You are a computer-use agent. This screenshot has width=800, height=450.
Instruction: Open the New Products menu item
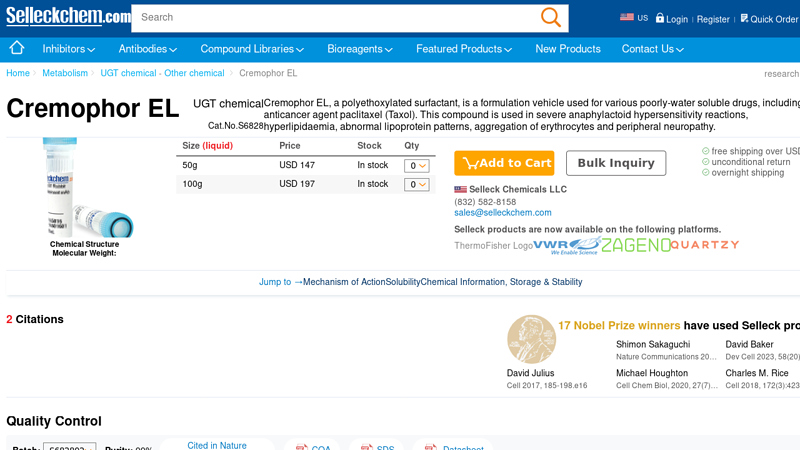[x=567, y=49]
